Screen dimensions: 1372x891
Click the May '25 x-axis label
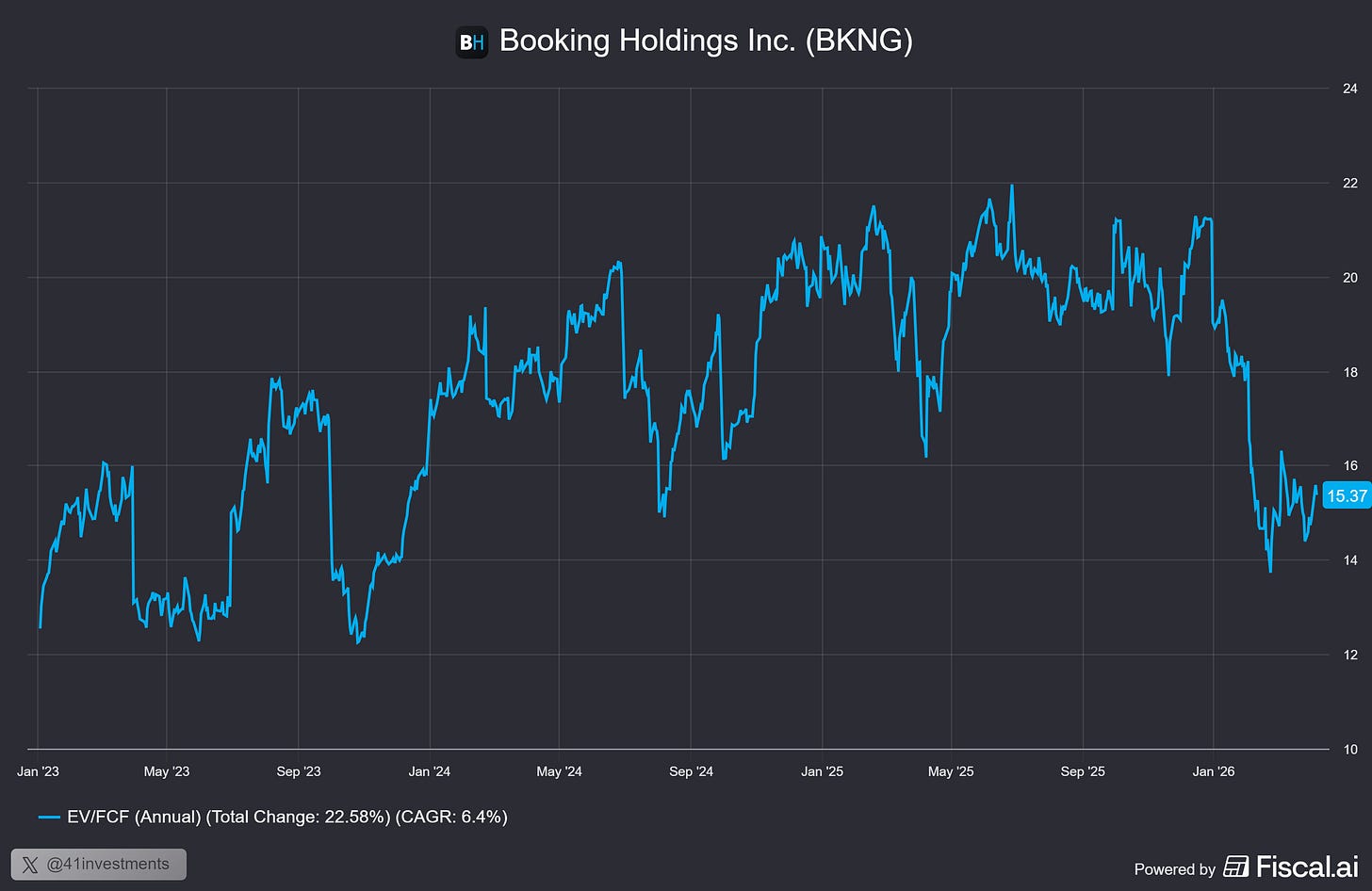click(x=951, y=771)
